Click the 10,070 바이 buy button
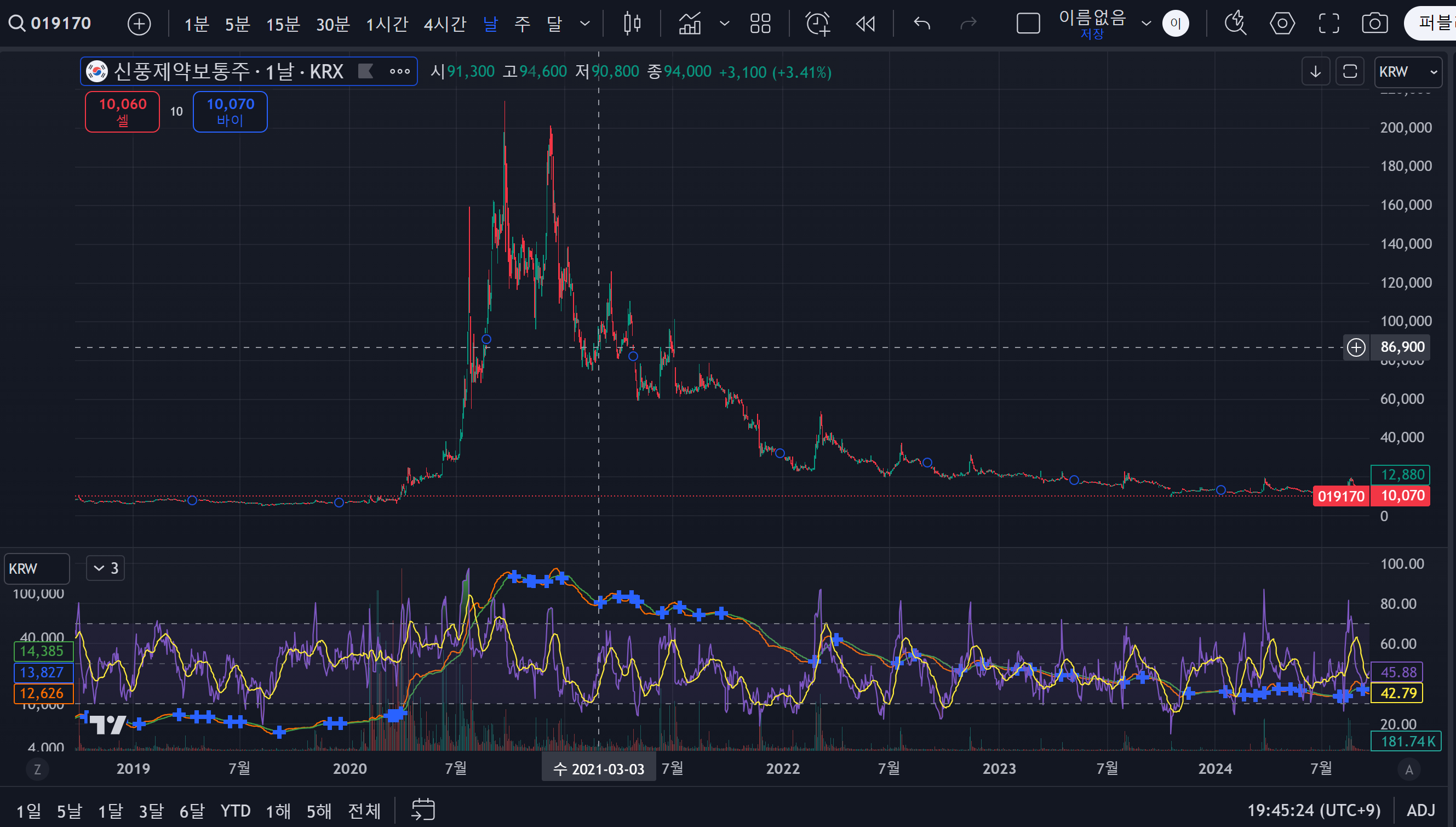The image size is (1456, 827). point(230,111)
